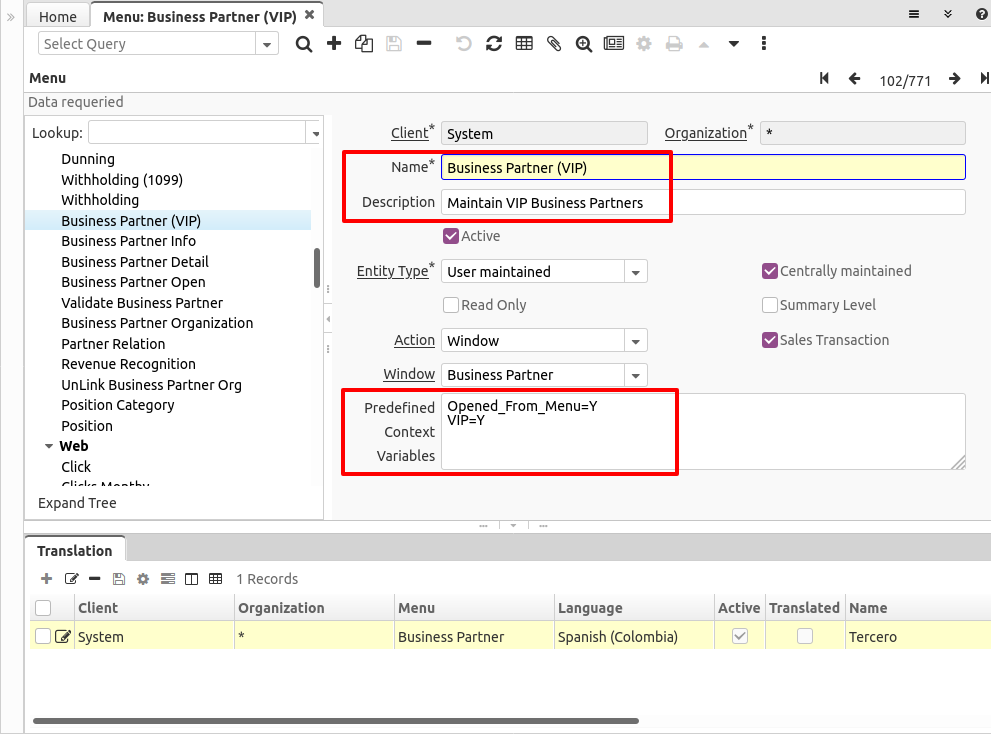Select Business Partner Info in tree
The height and width of the screenshot is (734, 991).
coord(128,241)
